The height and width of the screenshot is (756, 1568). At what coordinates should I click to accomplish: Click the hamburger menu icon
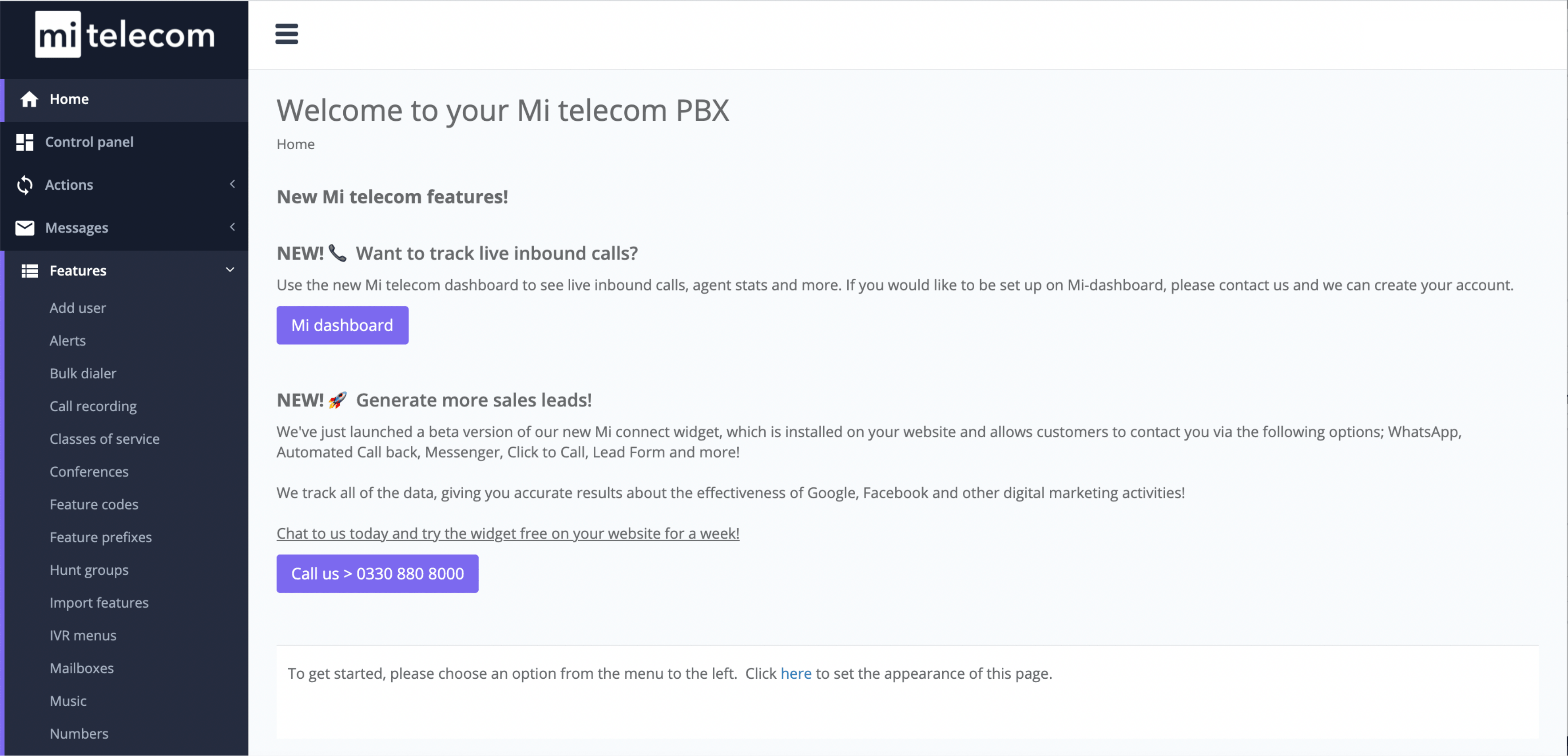coord(286,34)
